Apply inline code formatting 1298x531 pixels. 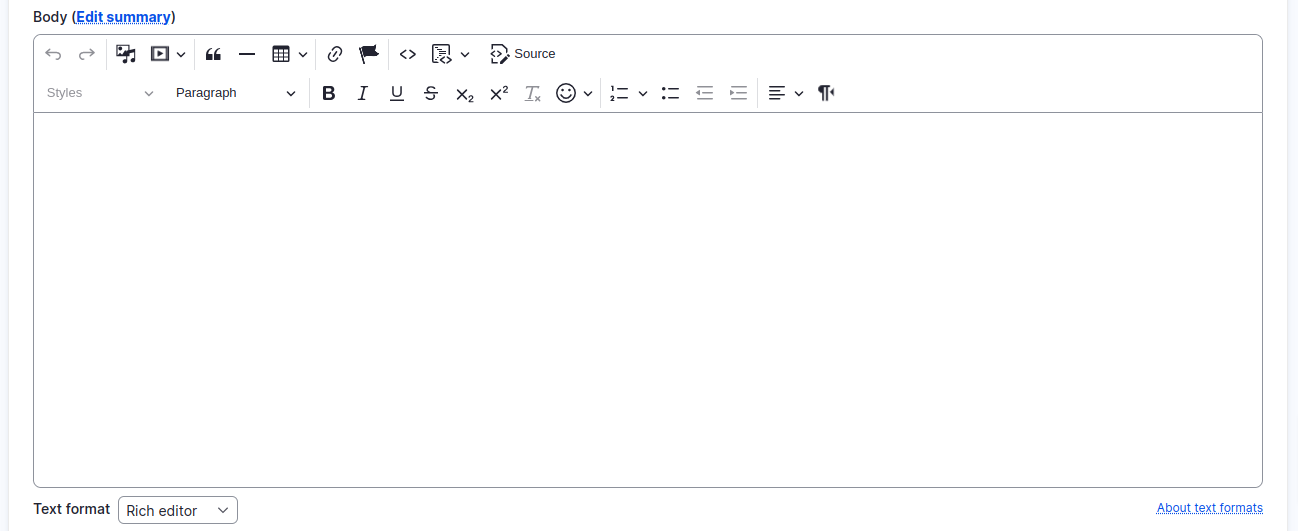[x=407, y=54]
